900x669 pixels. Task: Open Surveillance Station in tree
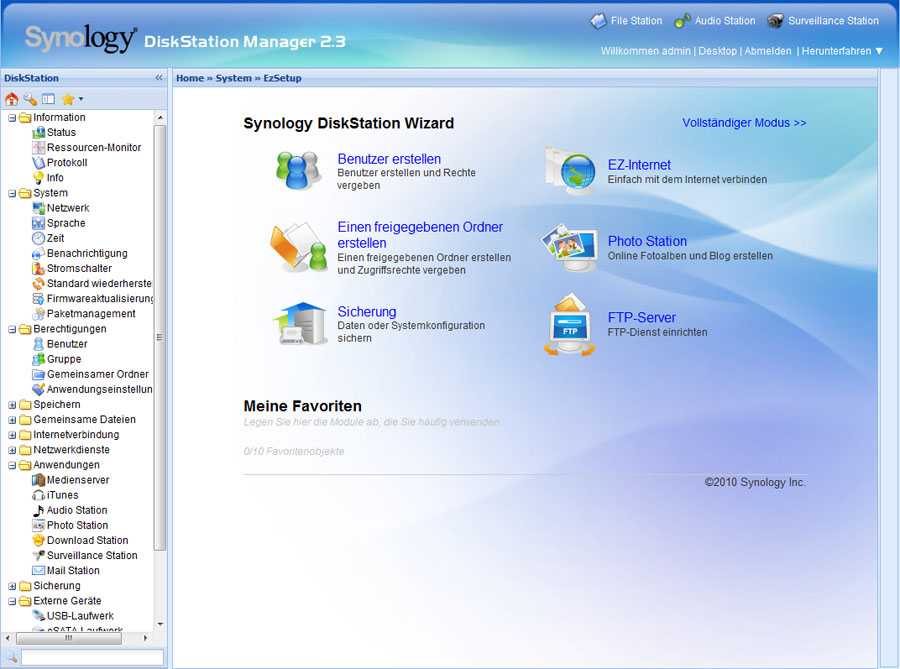pos(85,555)
